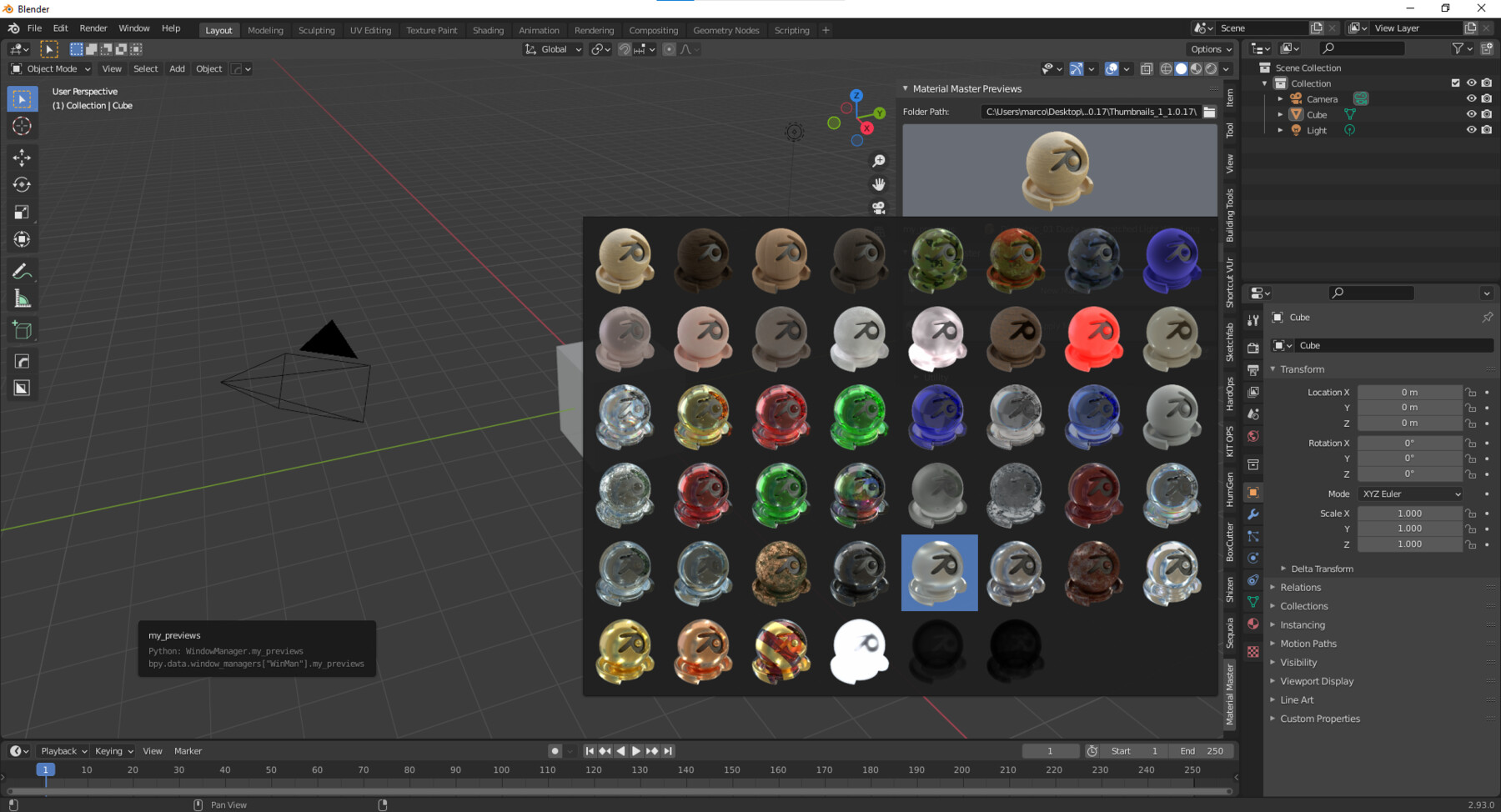Toggle visibility of the Camera object
This screenshot has width=1501, height=812.
click(x=1472, y=98)
